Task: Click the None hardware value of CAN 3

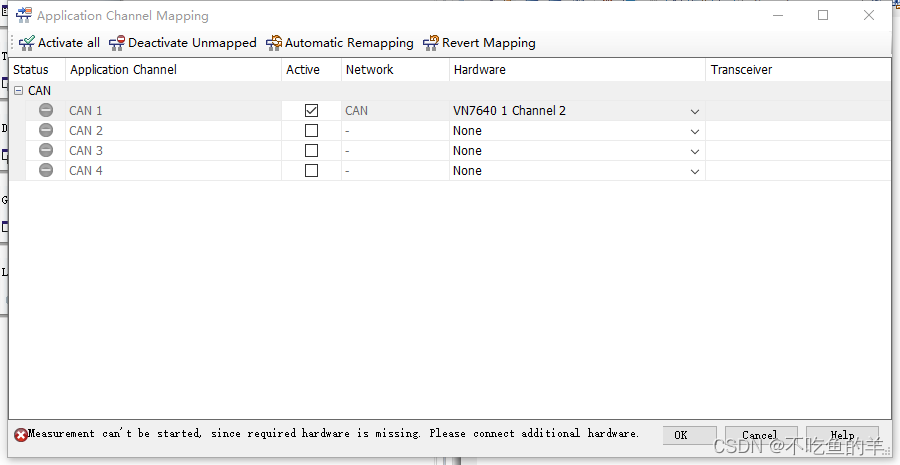Action: point(467,151)
